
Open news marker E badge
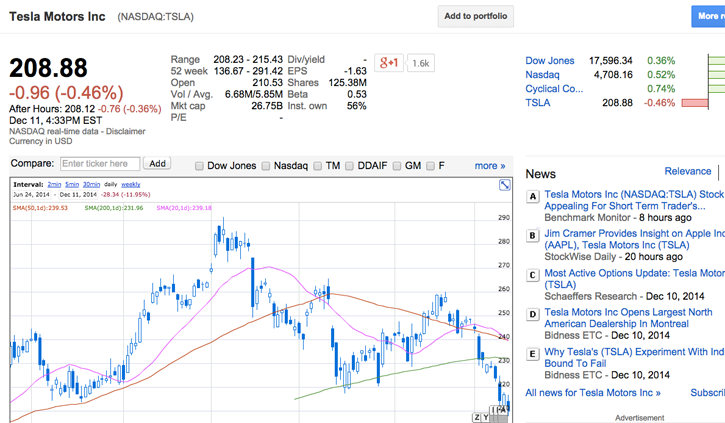pyautogui.click(x=533, y=354)
